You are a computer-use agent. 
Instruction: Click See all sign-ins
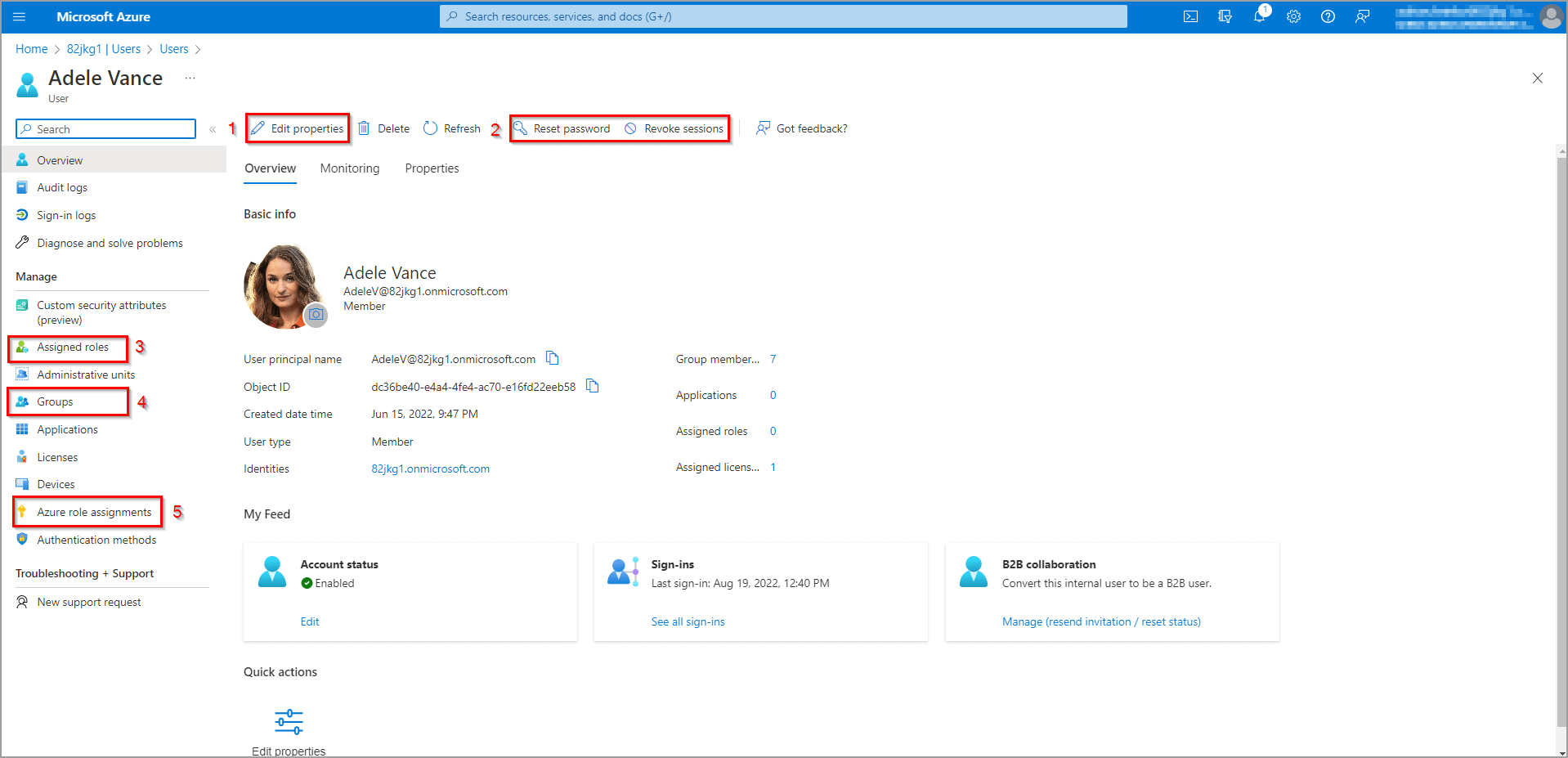click(x=688, y=621)
